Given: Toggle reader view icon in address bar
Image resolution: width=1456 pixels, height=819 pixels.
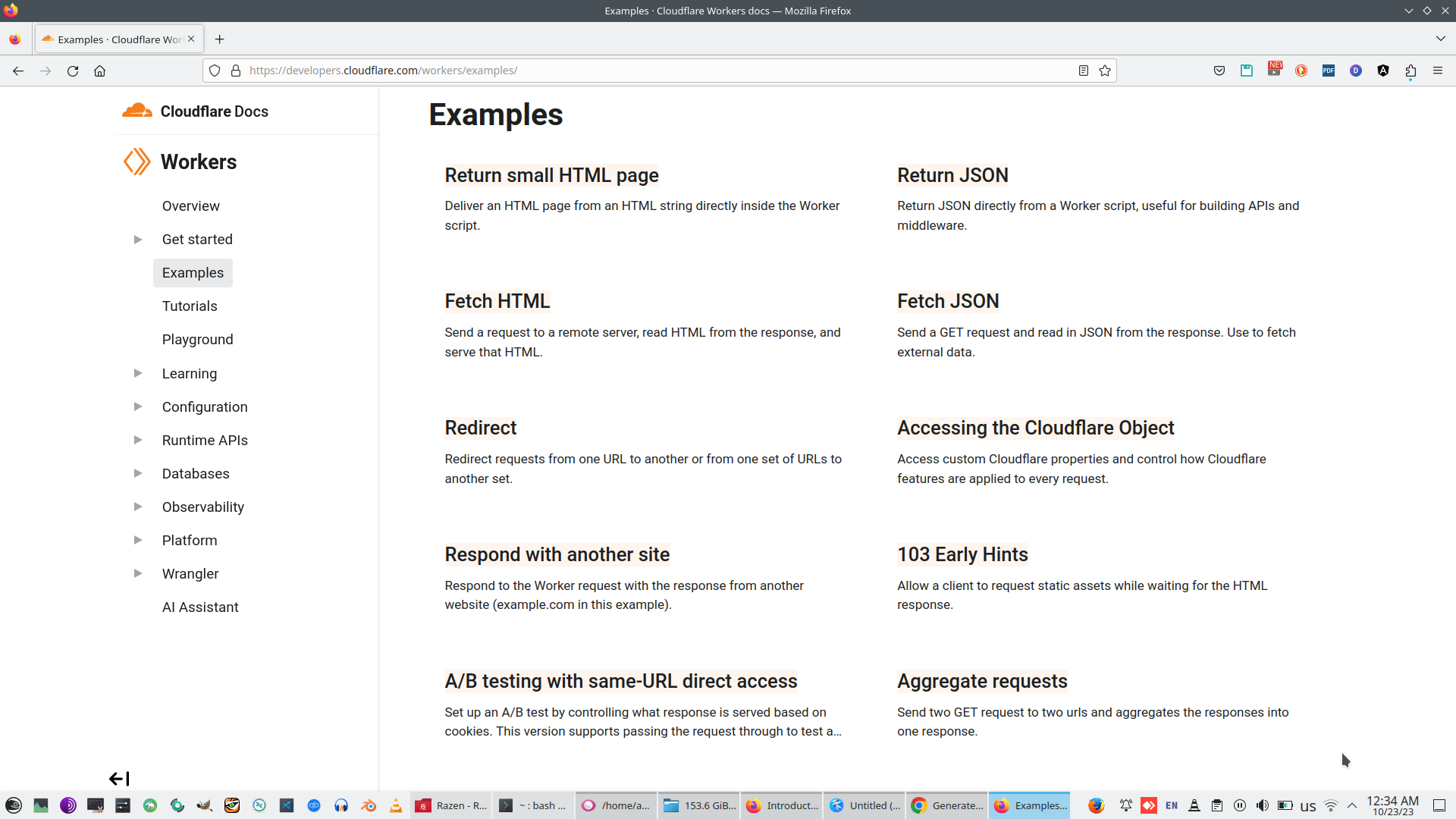Looking at the screenshot, I should (x=1084, y=71).
